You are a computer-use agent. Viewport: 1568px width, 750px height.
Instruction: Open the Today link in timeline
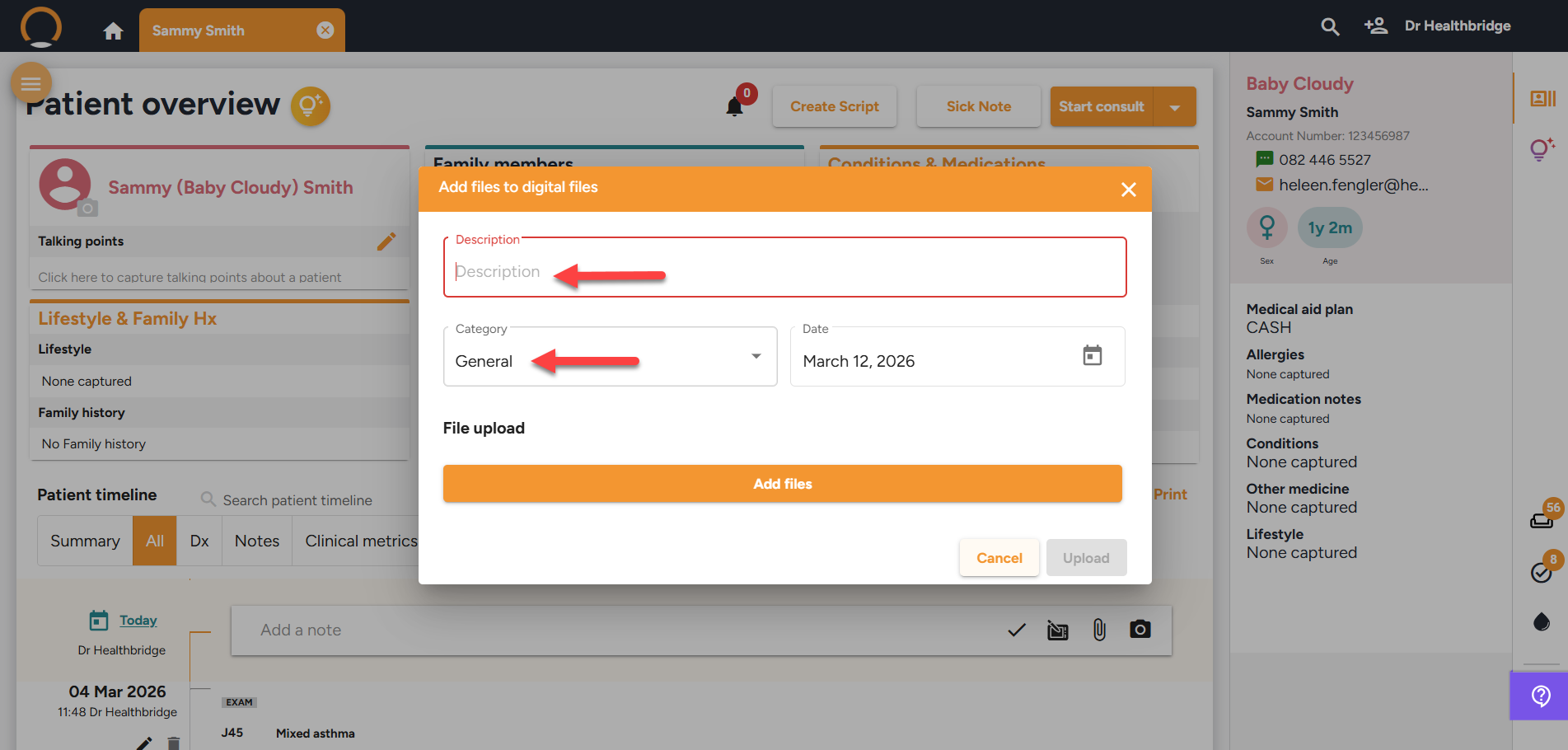point(138,621)
